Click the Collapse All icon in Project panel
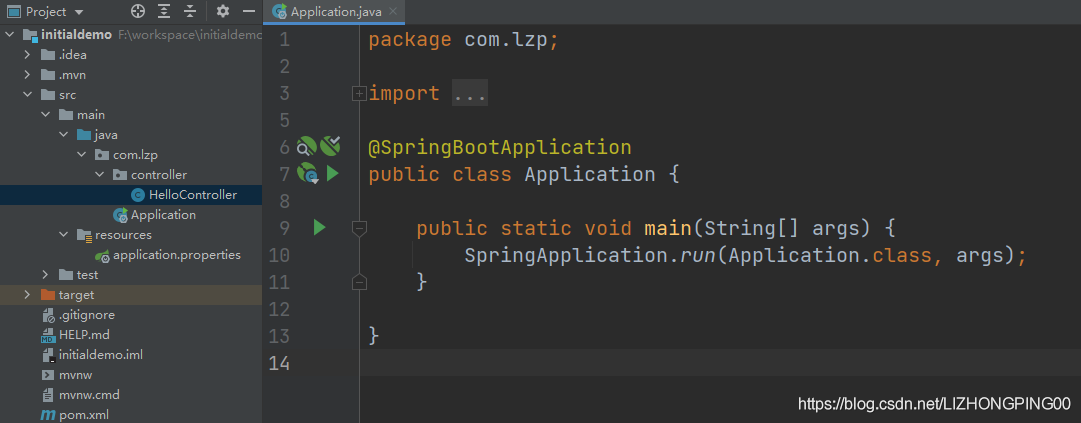 click(190, 12)
